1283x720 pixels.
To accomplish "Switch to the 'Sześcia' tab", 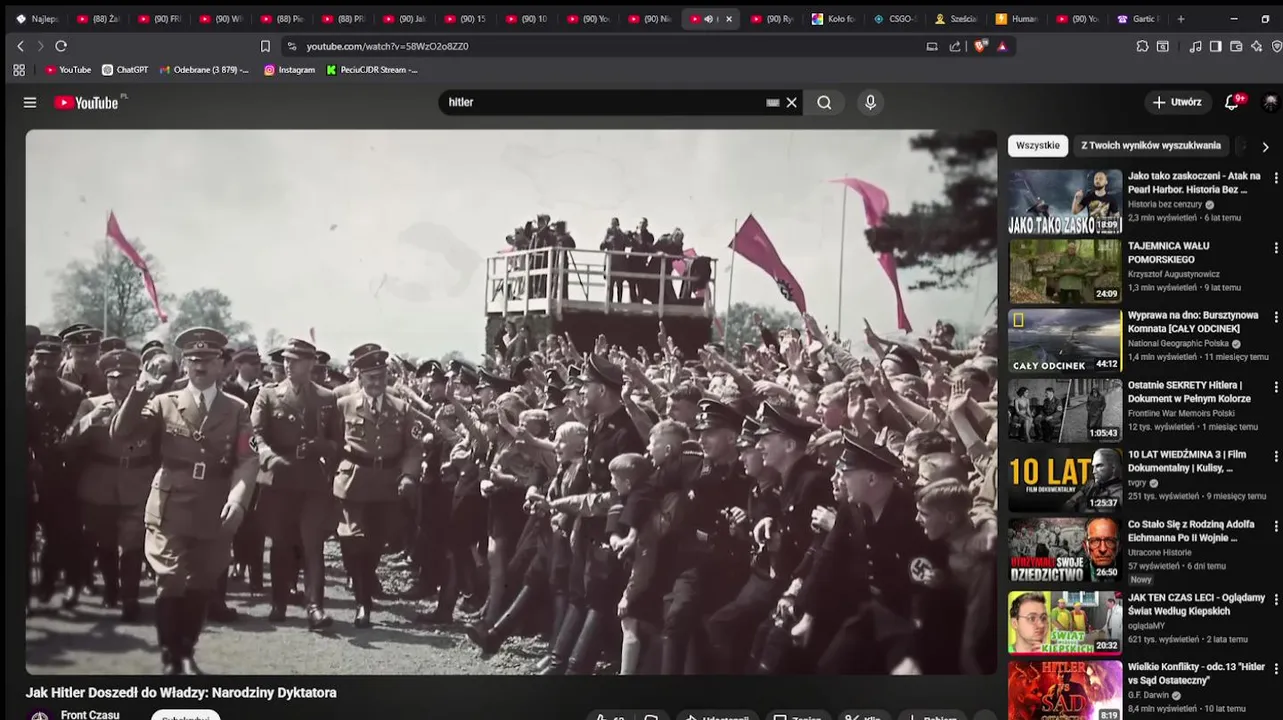I will coord(956,19).
